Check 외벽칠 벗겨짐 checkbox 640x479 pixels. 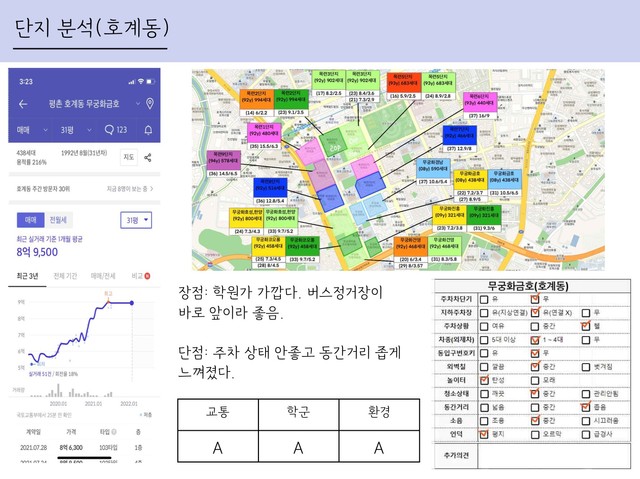(586, 367)
